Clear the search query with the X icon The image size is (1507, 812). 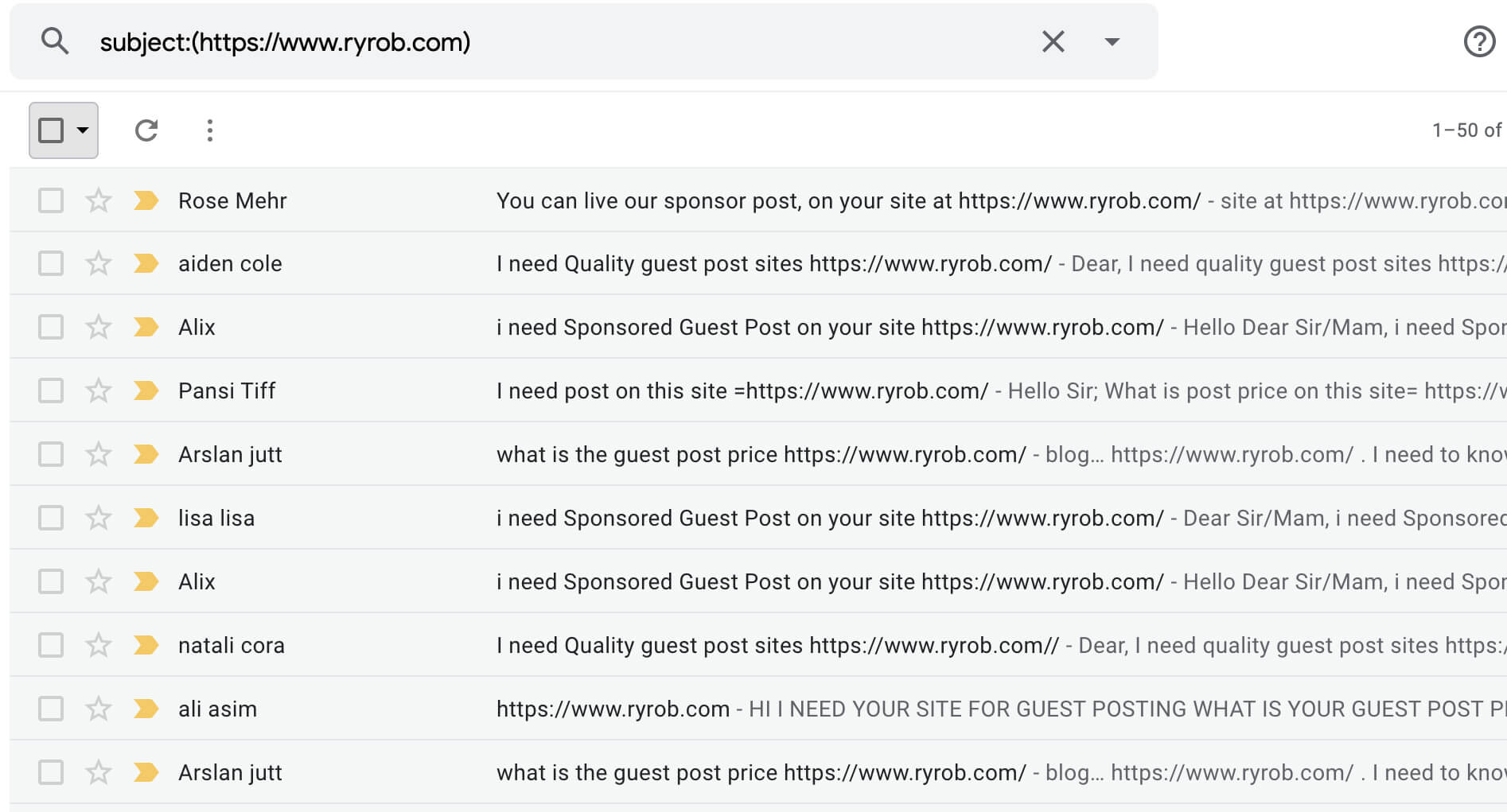pos(1053,41)
